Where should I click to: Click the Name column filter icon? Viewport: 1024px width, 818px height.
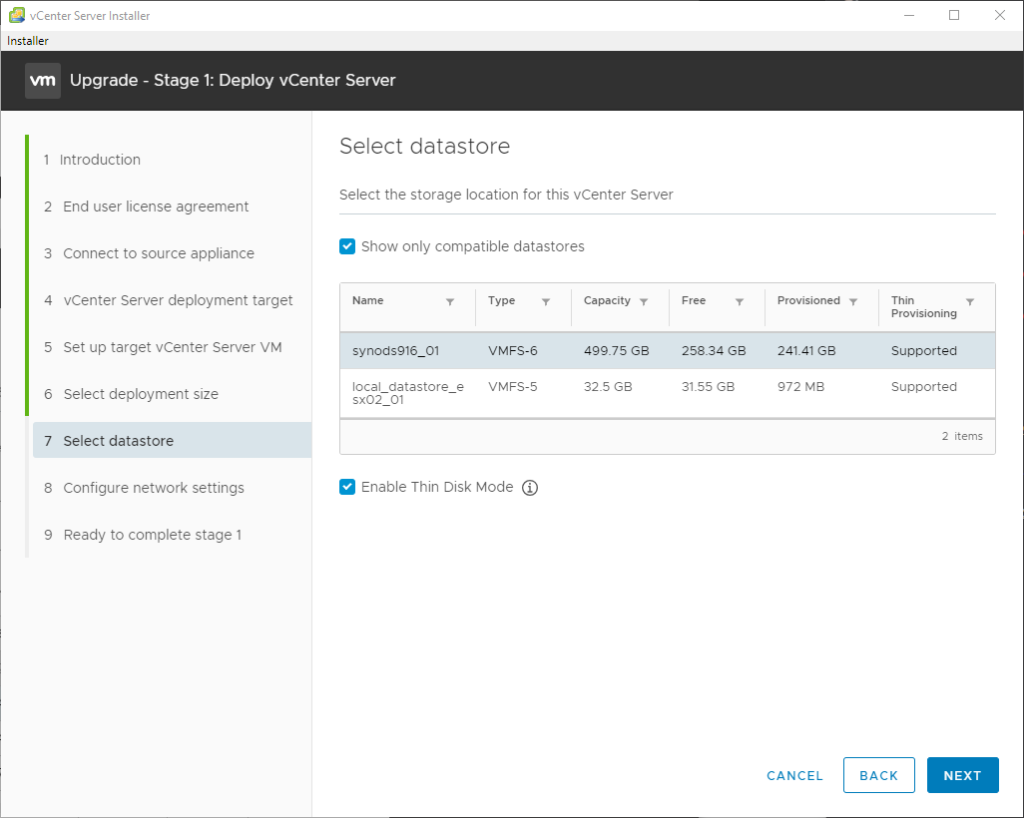pyautogui.click(x=450, y=302)
